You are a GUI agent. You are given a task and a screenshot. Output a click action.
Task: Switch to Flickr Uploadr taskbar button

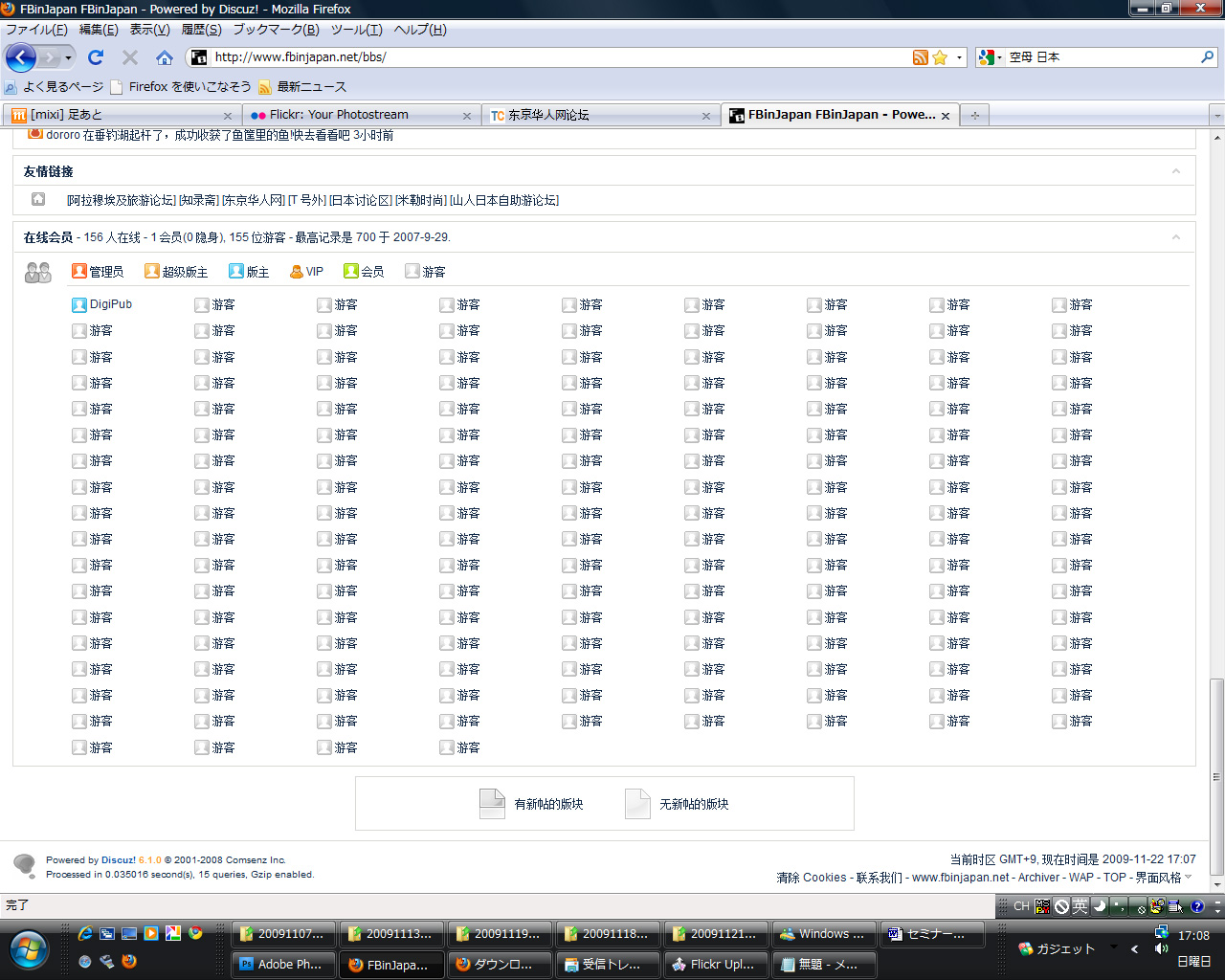[717, 964]
